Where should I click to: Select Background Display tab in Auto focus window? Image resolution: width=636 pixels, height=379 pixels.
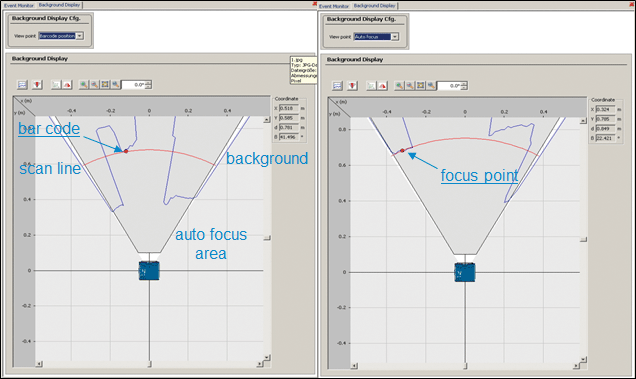click(x=374, y=6)
